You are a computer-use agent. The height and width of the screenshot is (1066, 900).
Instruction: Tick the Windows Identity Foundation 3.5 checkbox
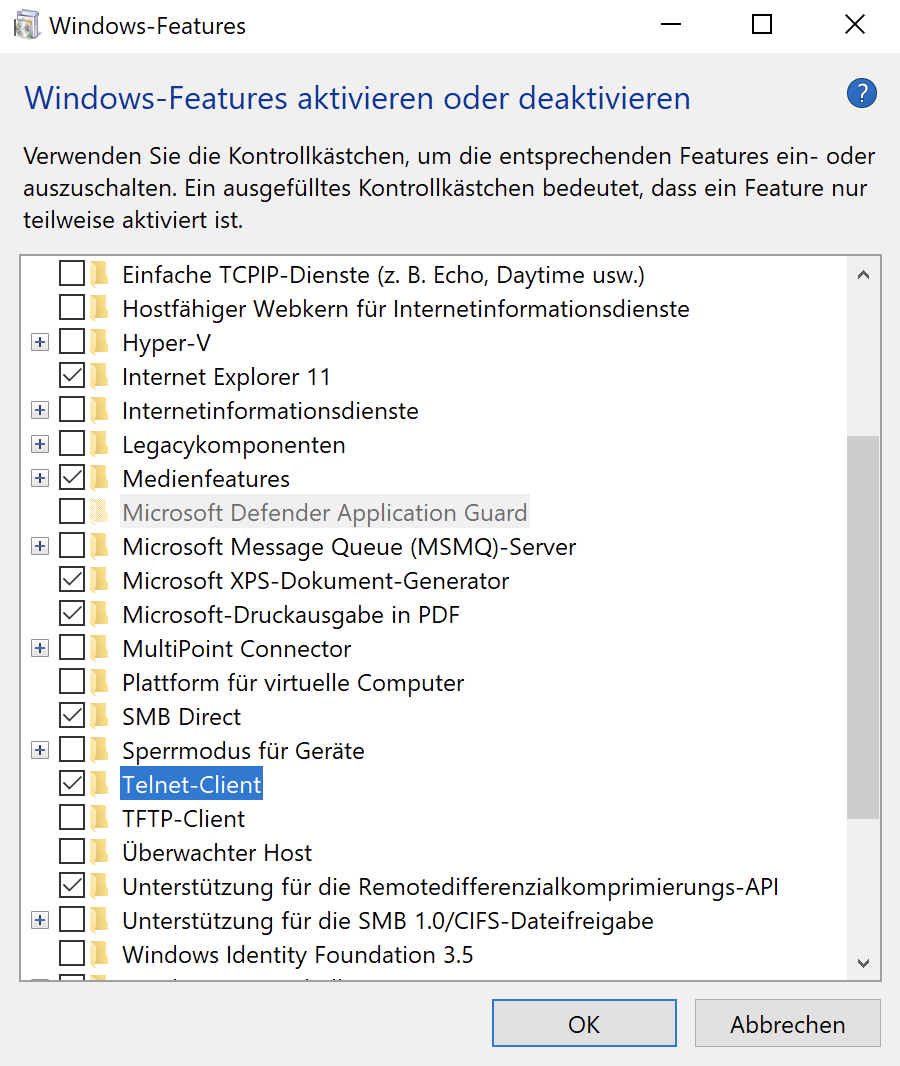click(x=72, y=953)
